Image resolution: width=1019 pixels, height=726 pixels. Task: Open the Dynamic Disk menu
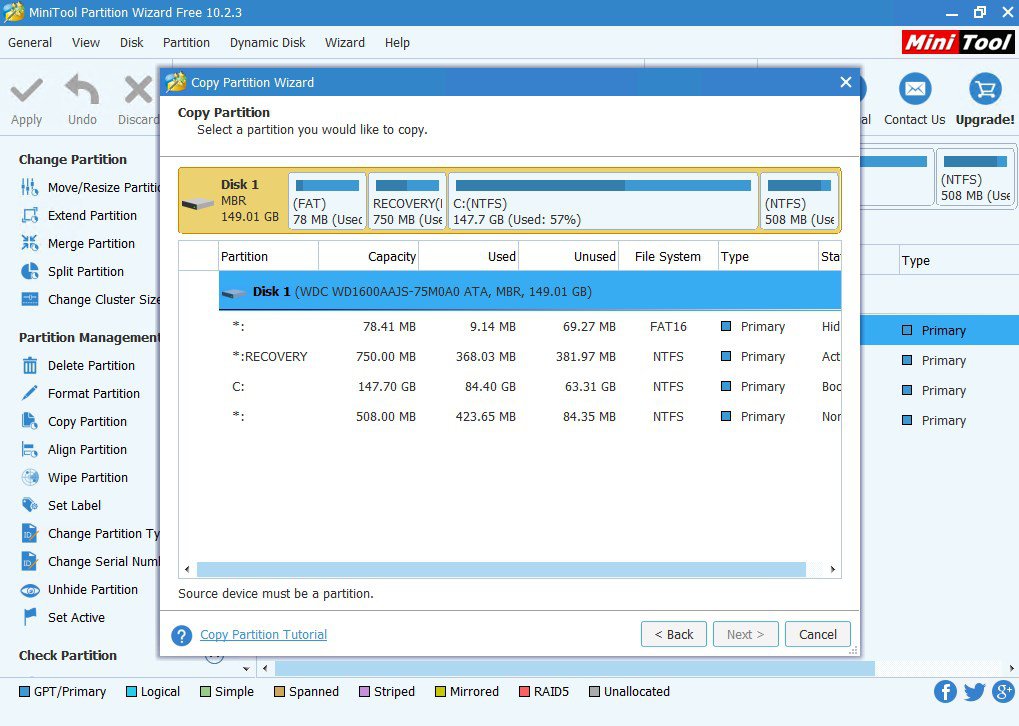[267, 43]
